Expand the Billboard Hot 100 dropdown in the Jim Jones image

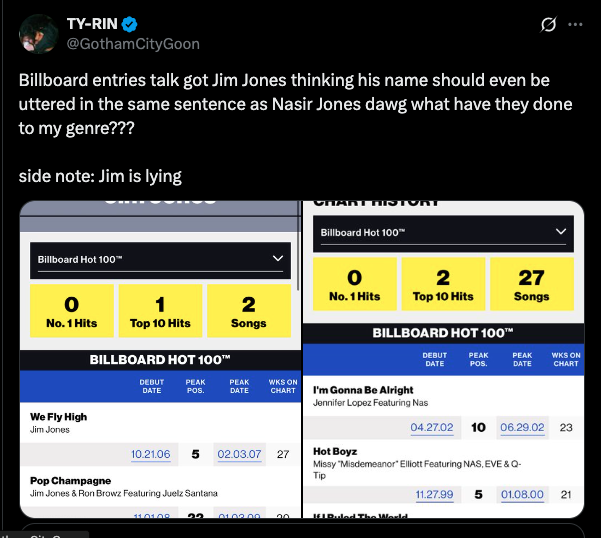click(160, 260)
